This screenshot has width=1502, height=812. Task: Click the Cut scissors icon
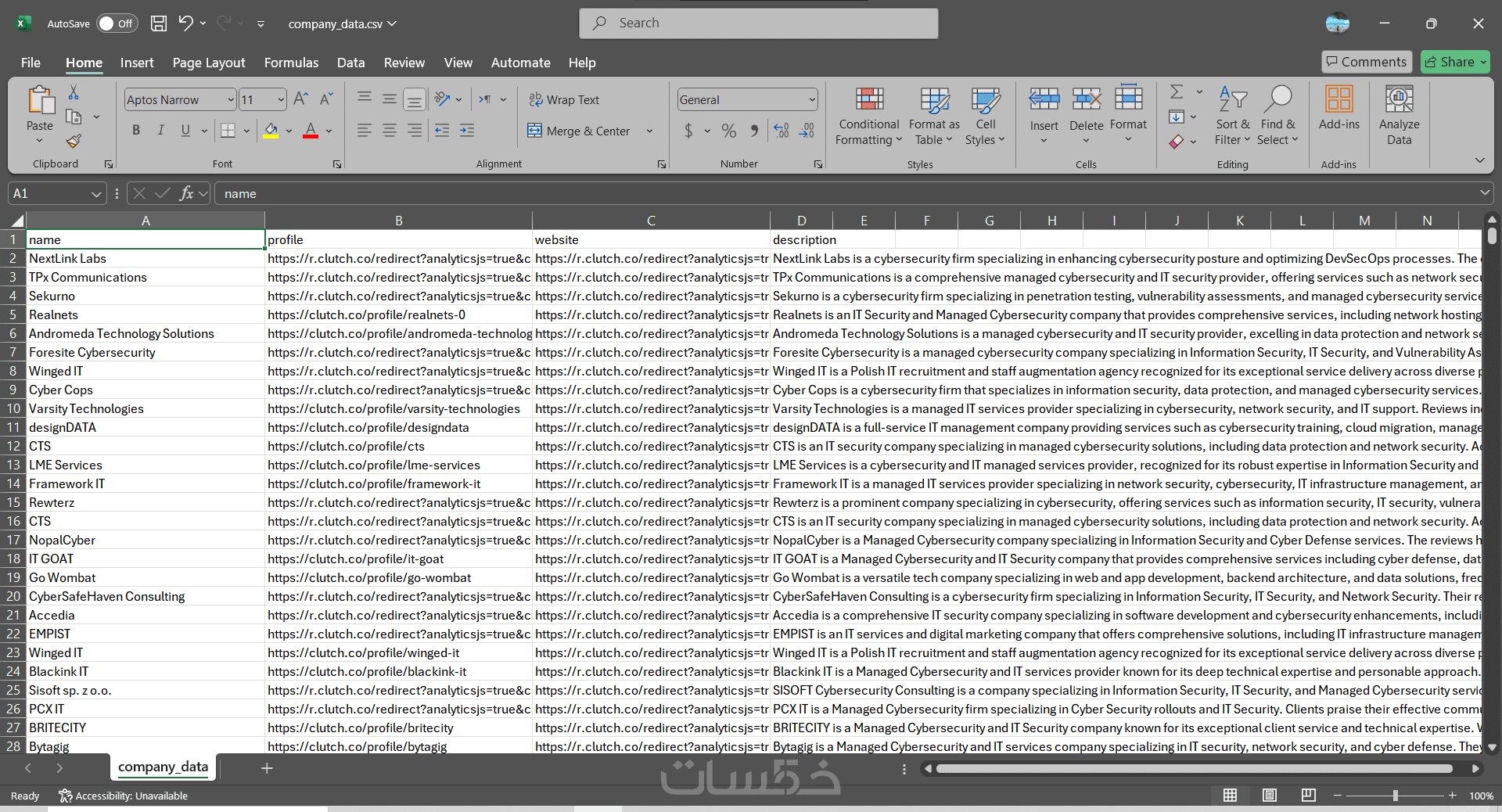coord(74,93)
